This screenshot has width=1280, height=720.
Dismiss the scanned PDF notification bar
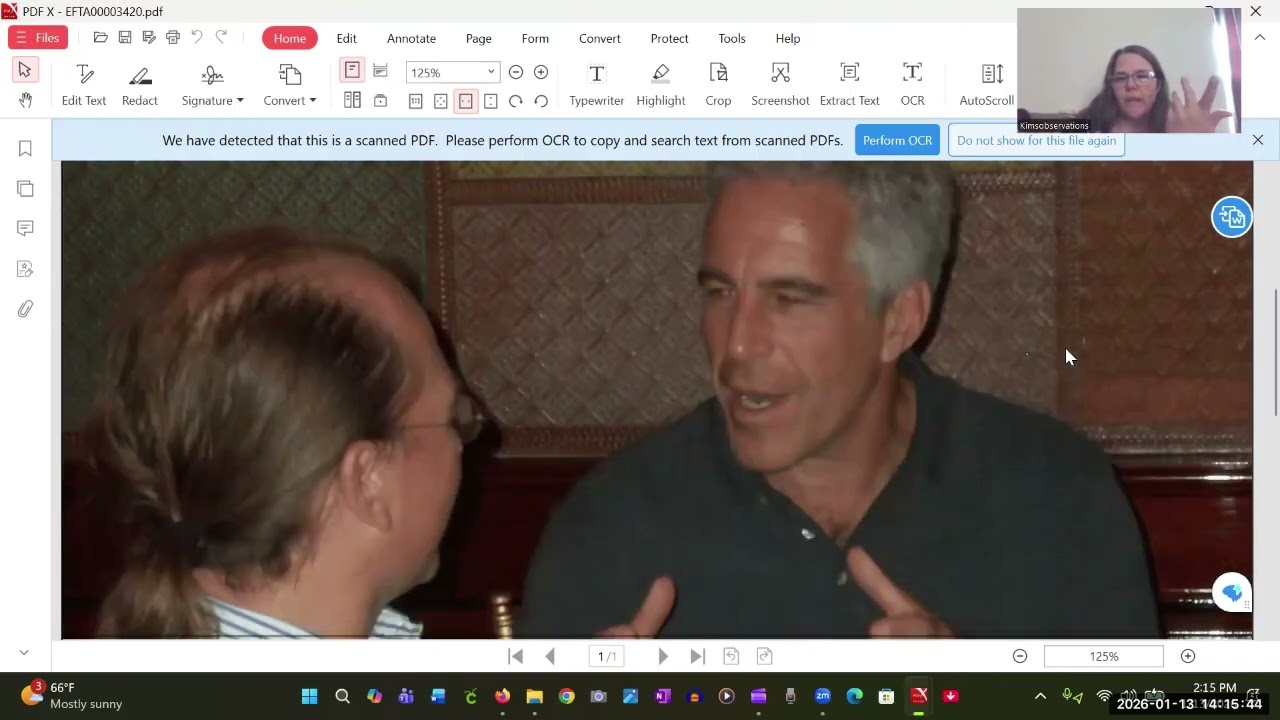(x=1258, y=140)
